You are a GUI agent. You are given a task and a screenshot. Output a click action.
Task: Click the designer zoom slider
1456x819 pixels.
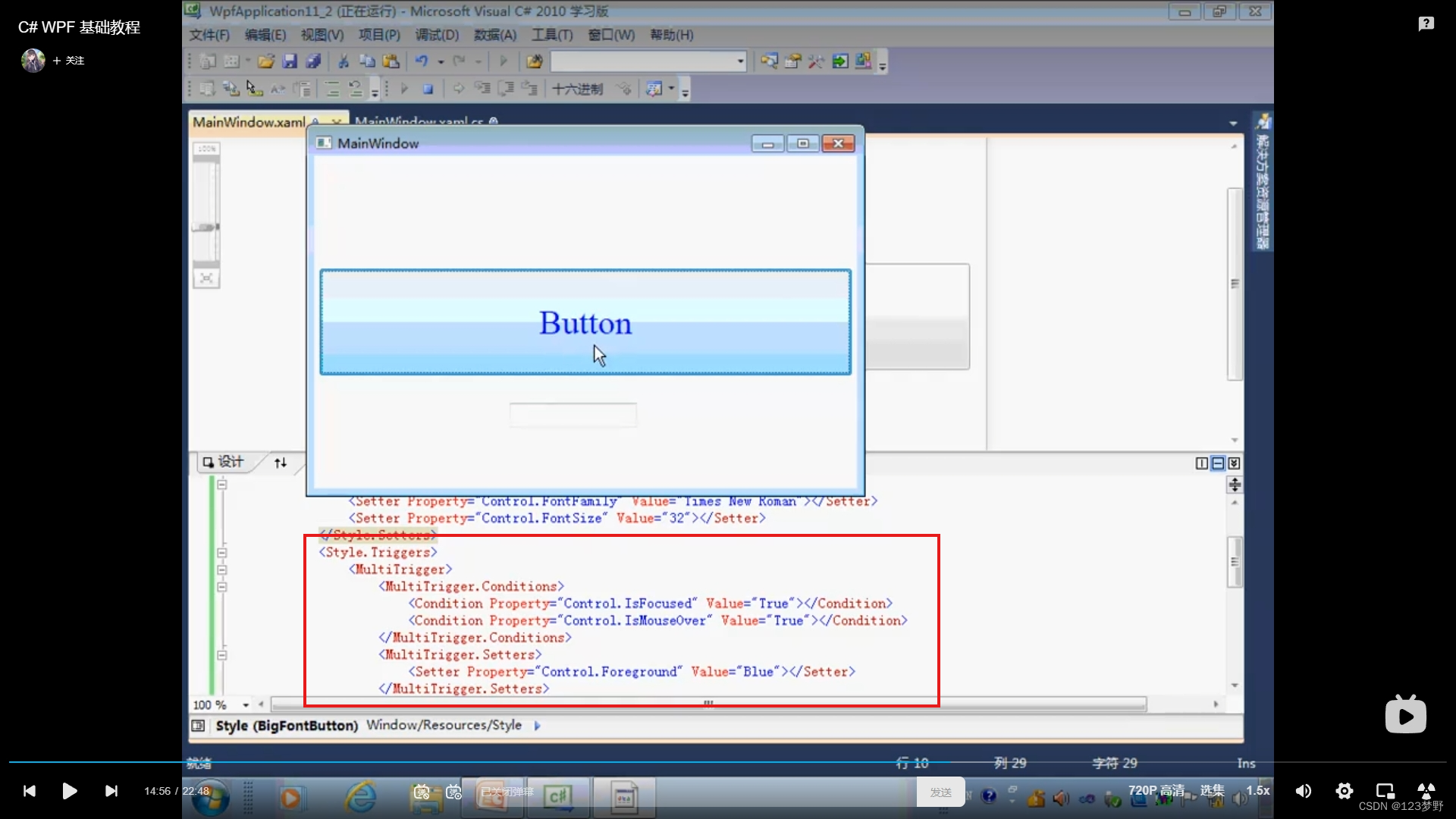pyautogui.click(x=206, y=227)
